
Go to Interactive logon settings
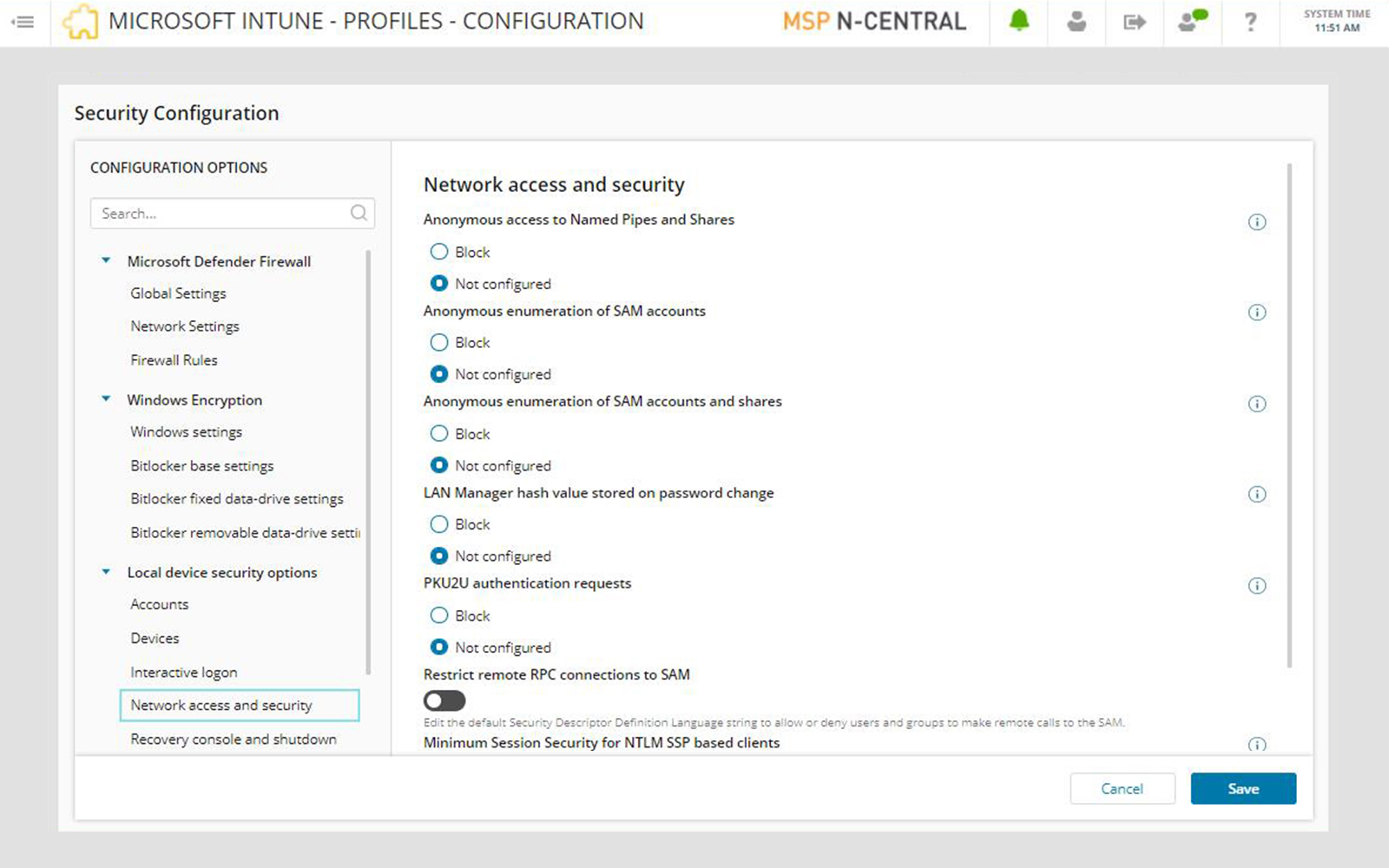click(x=183, y=673)
